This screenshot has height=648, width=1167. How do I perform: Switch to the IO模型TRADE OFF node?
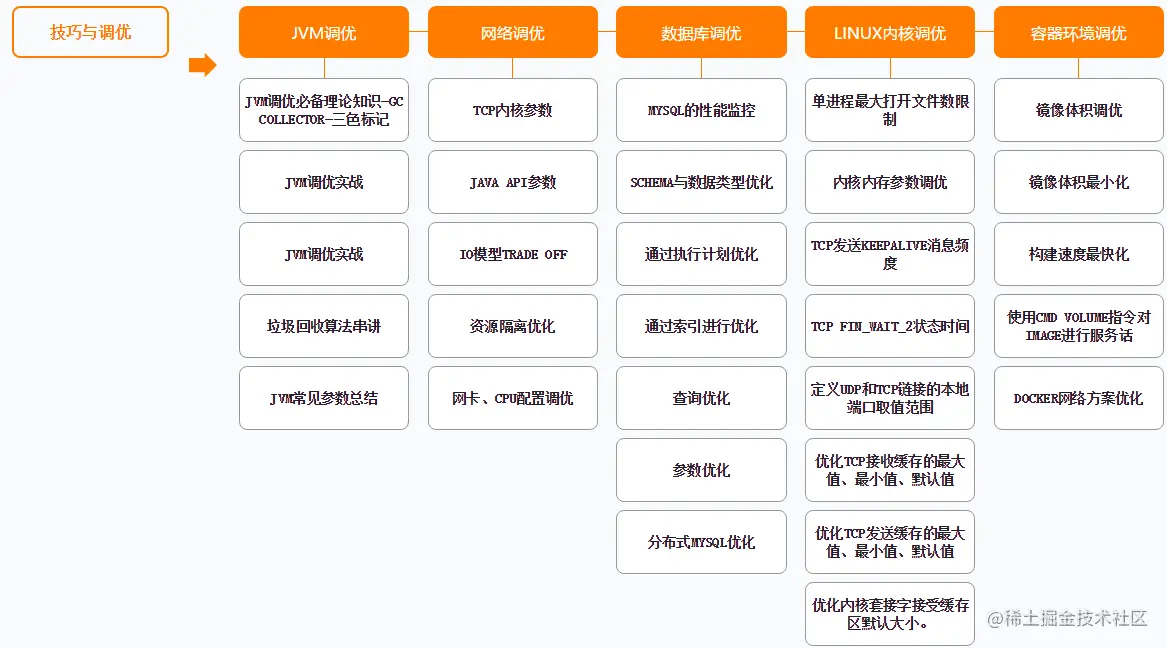coord(512,254)
